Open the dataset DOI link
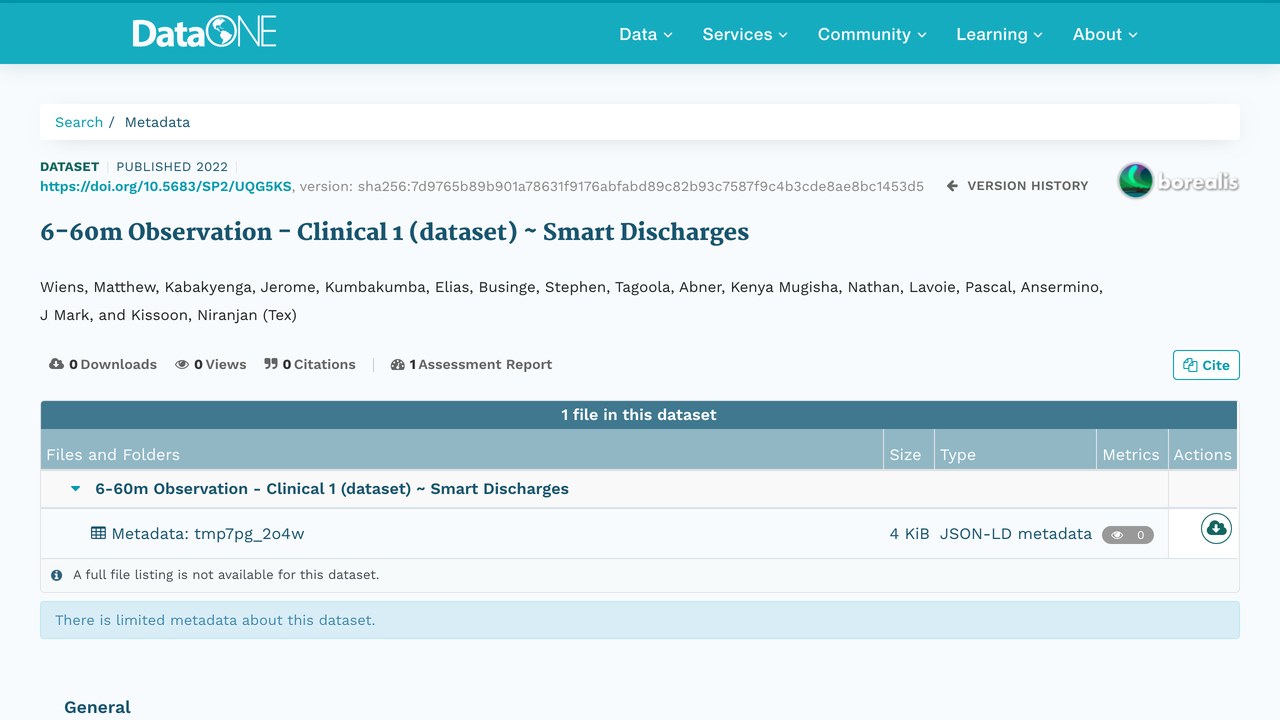1280x720 pixels. tap(166, 186)
